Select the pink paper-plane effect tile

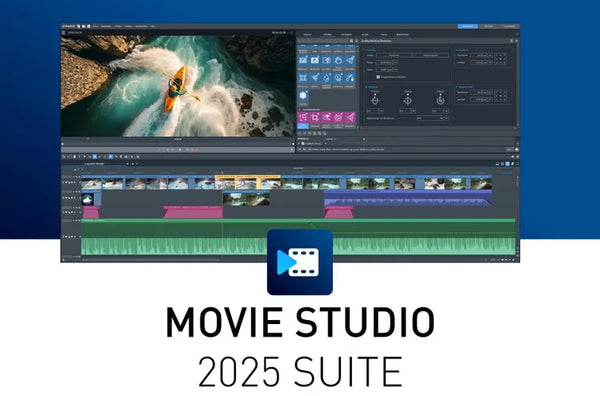coord(350,117)
